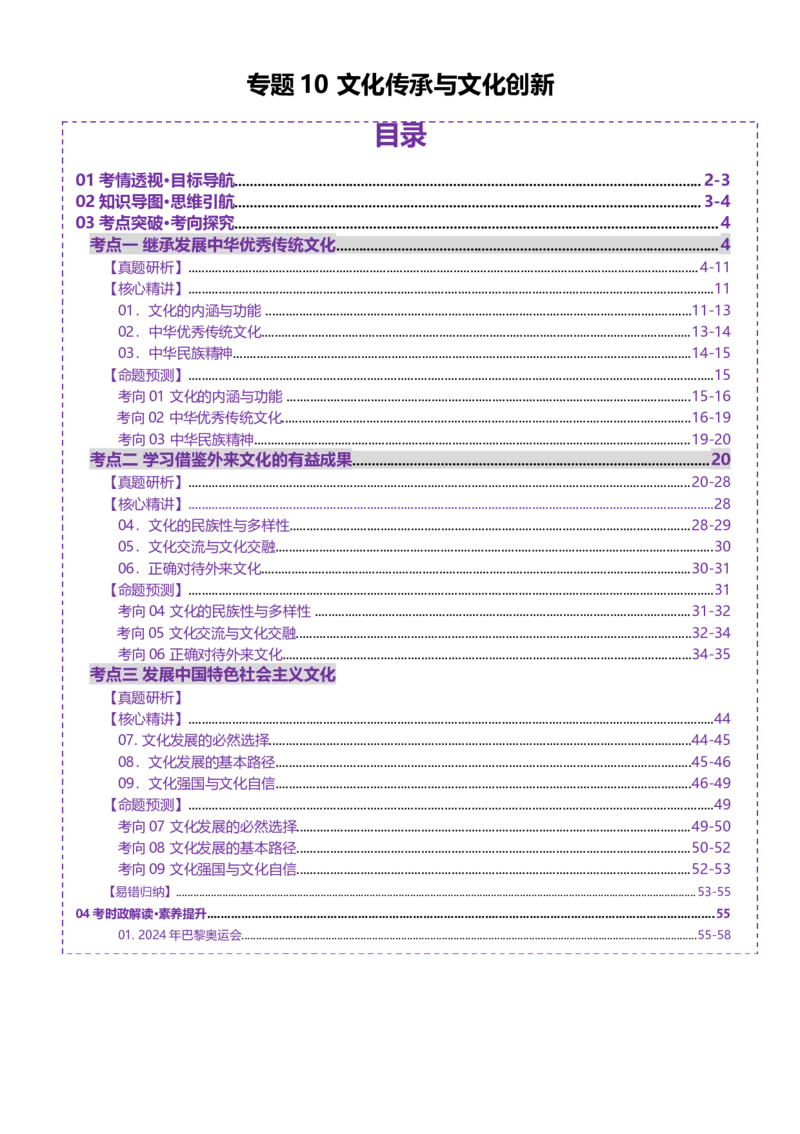Image resolution: width=800 pixels, height=1134 pixels.
Task: Click the small white square at frame bottom
Action: click(x=92, y=948)
